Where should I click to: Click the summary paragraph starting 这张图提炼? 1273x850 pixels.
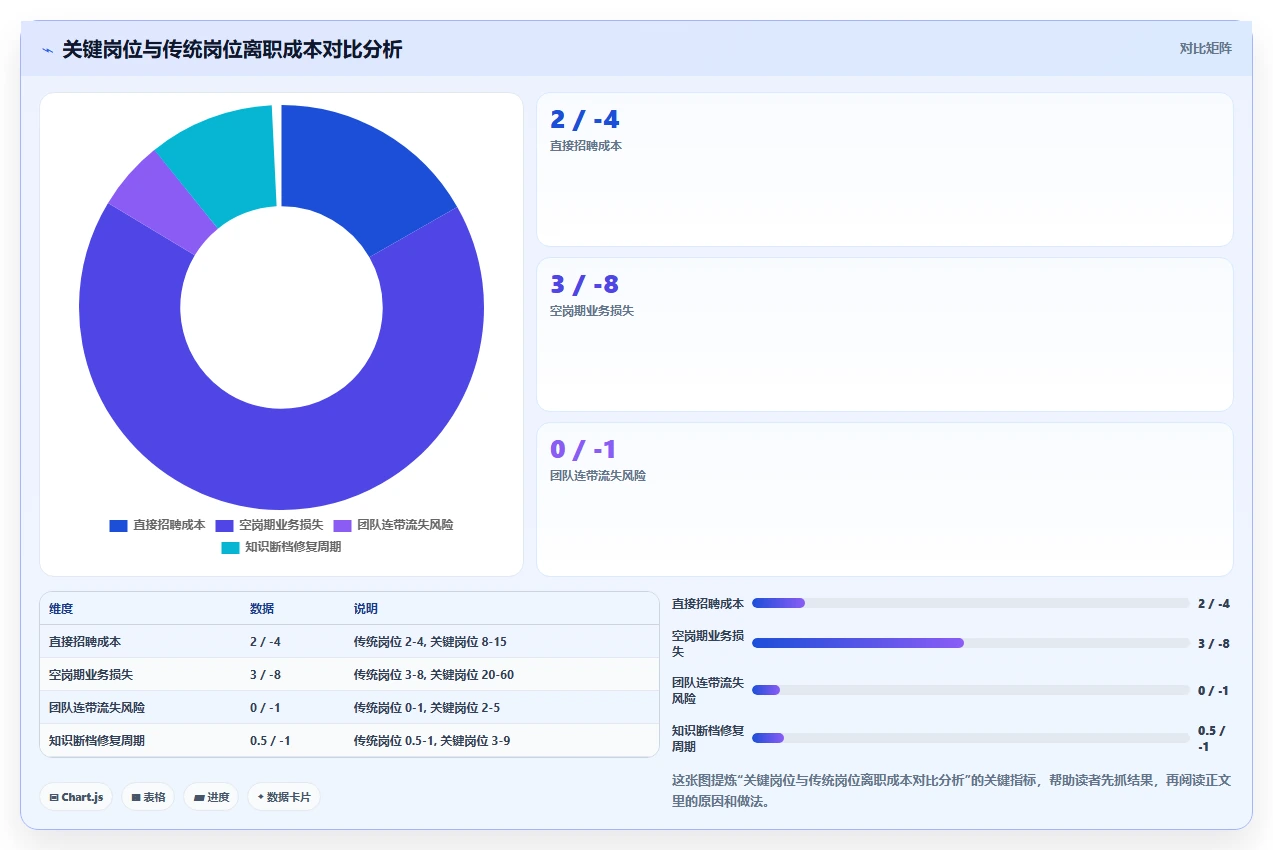[x=952, y=790]
